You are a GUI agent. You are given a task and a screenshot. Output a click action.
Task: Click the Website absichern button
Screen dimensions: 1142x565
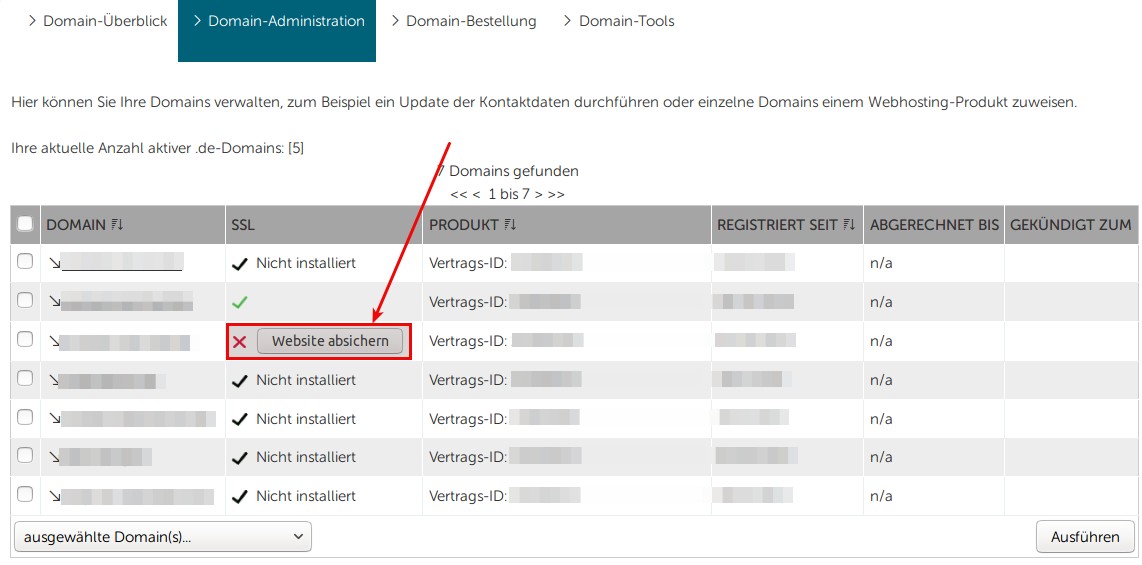point(330,341)
